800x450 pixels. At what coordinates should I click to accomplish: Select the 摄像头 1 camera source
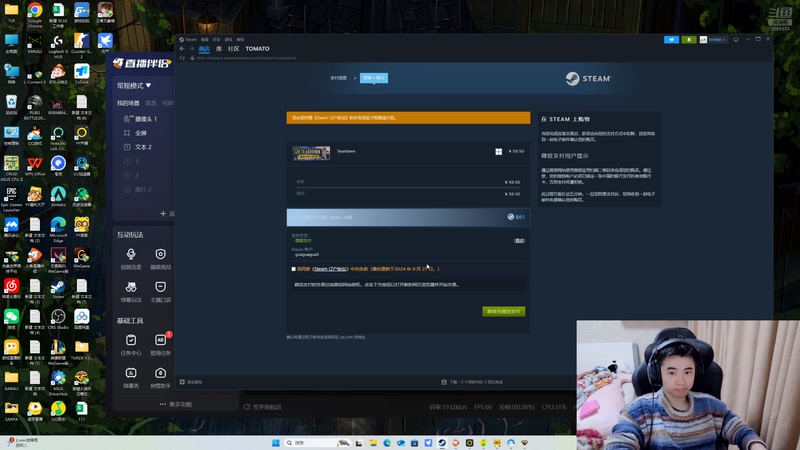tap(140, 119)
